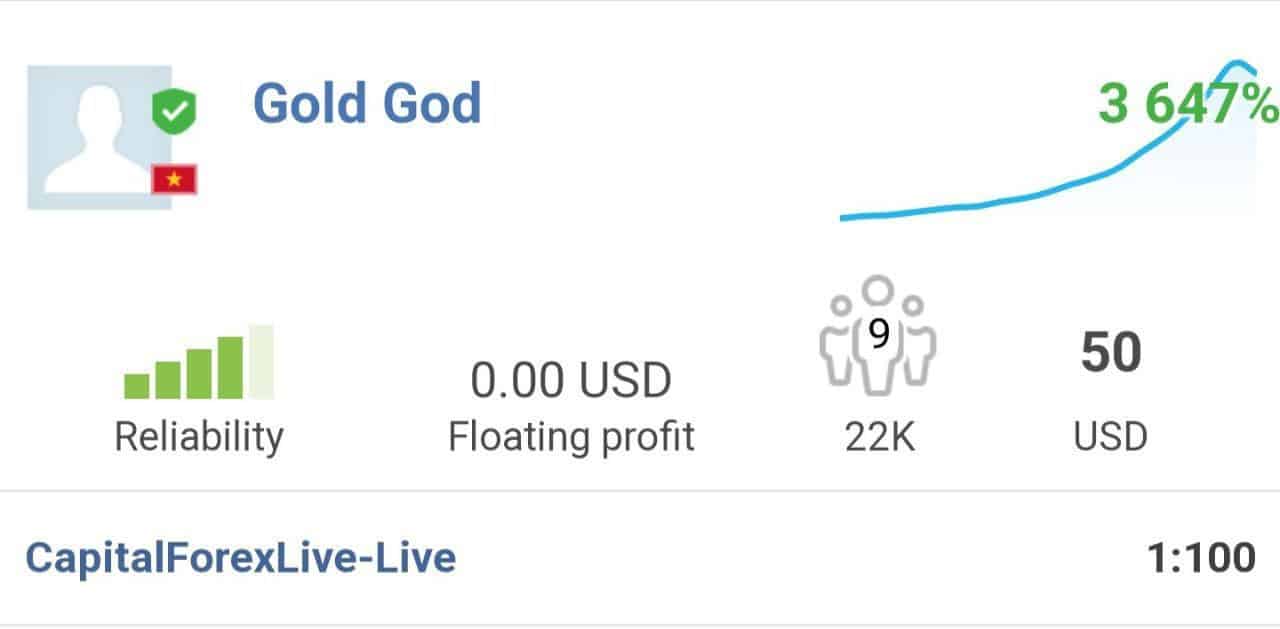Click the 22K subscribers funds label
The width and height of the screenshot is (1280, 629).
[879, 438]
